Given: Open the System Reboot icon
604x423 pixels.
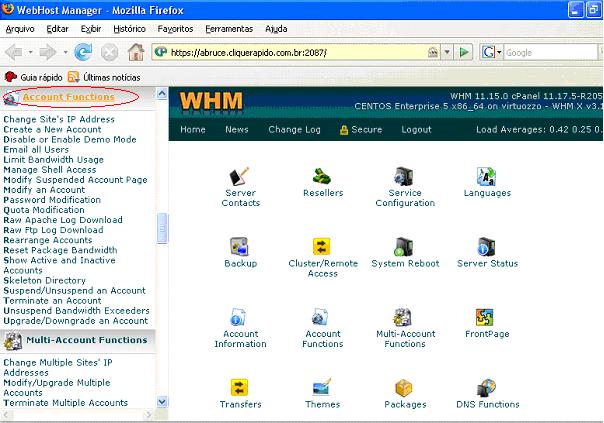Looking at the screenshot, I should (404, 247).
